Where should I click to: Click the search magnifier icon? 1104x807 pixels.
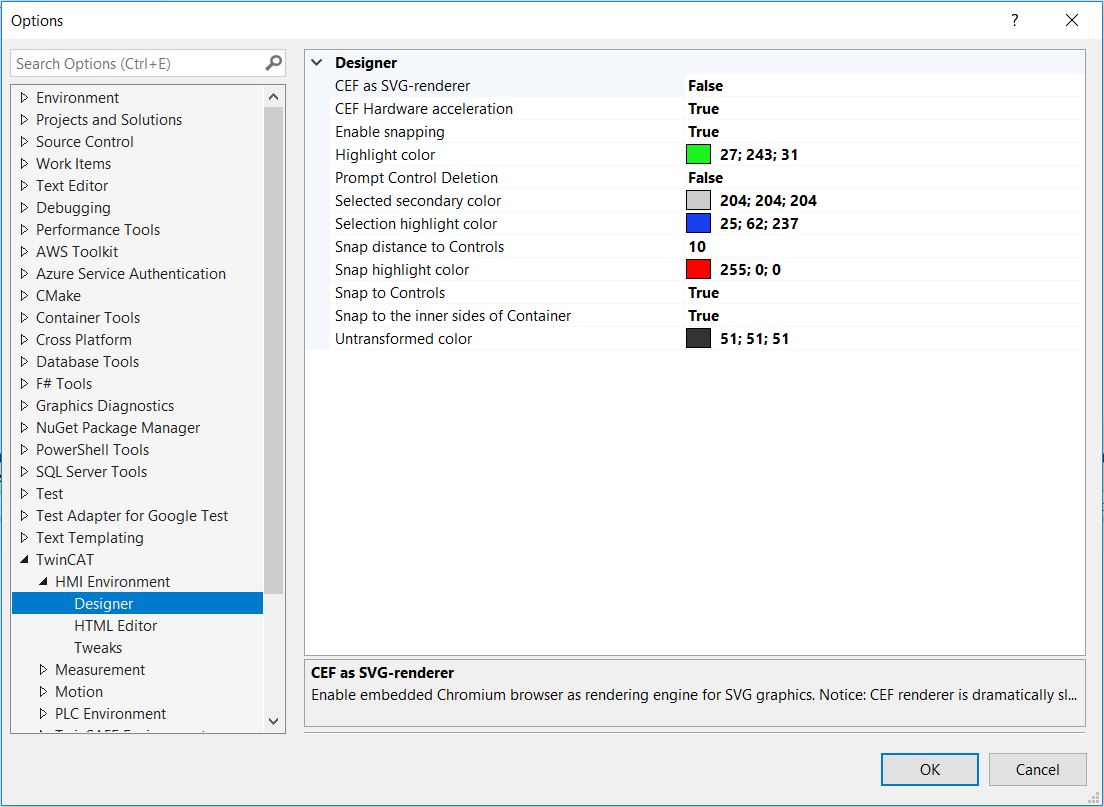click(x=273, y=63)
